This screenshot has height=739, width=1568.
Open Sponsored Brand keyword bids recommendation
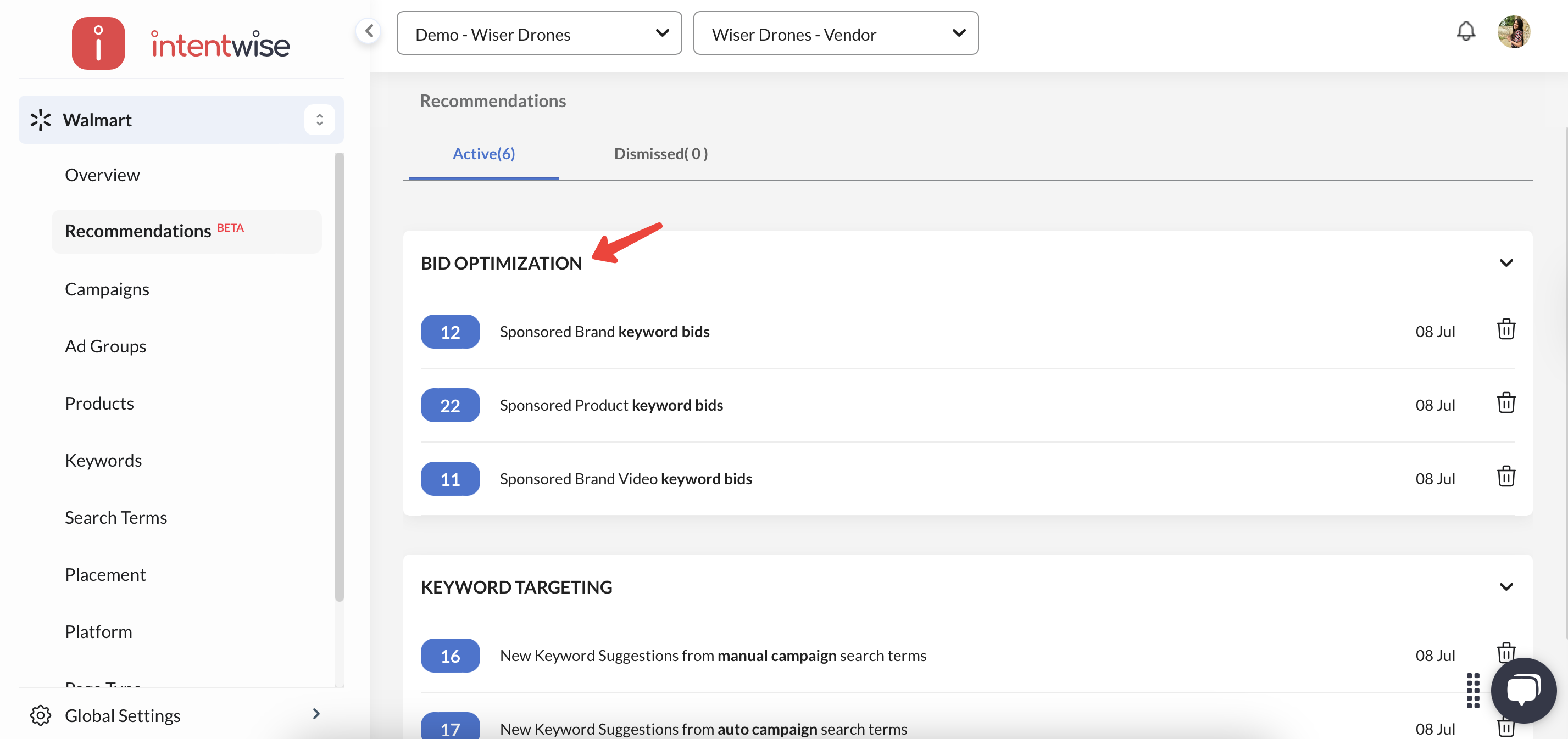click(x=604, y=332)
